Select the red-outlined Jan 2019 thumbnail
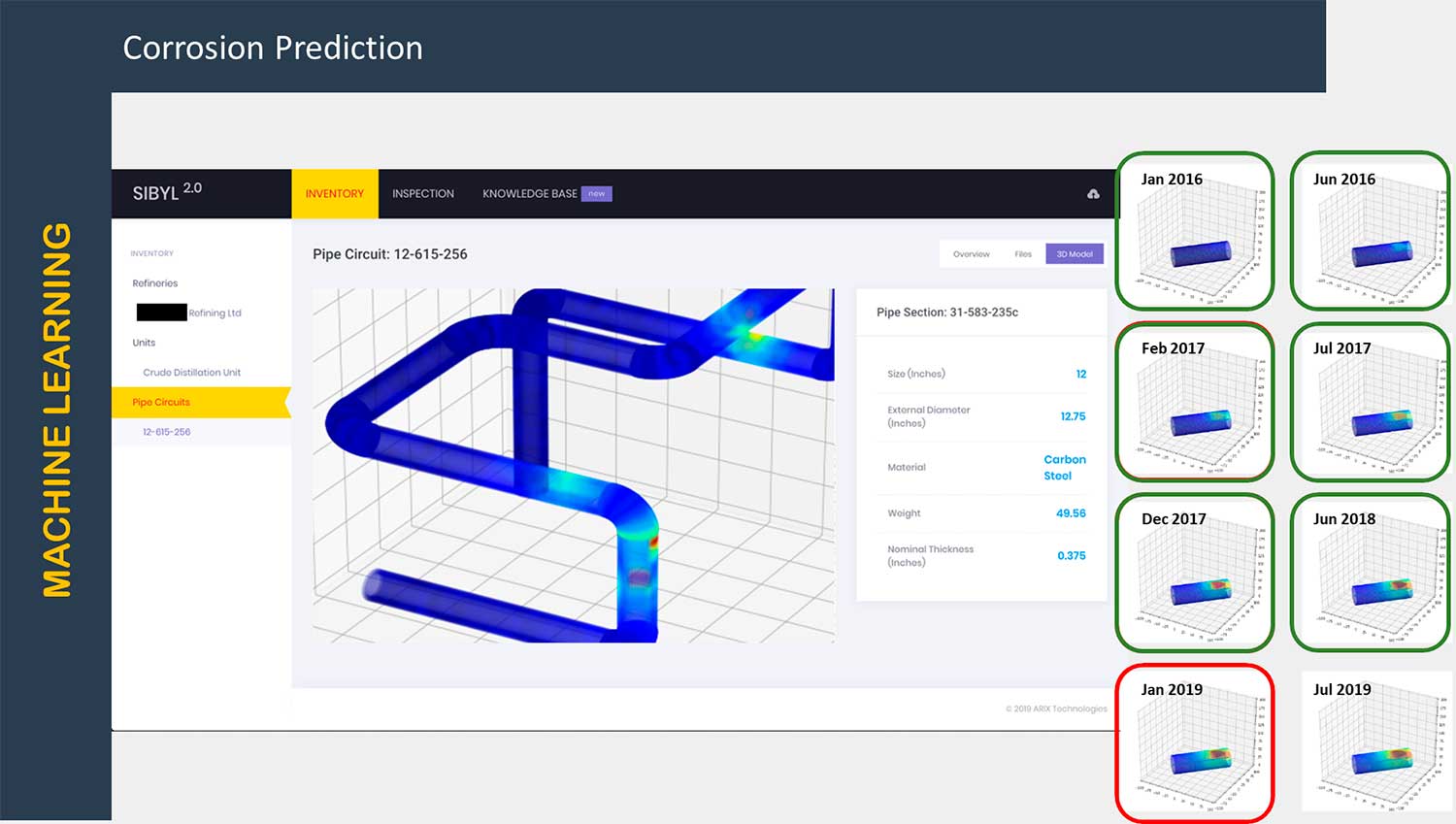Screen dimensions: 1456x824 pyautogui.click(x=1194, y=743)
